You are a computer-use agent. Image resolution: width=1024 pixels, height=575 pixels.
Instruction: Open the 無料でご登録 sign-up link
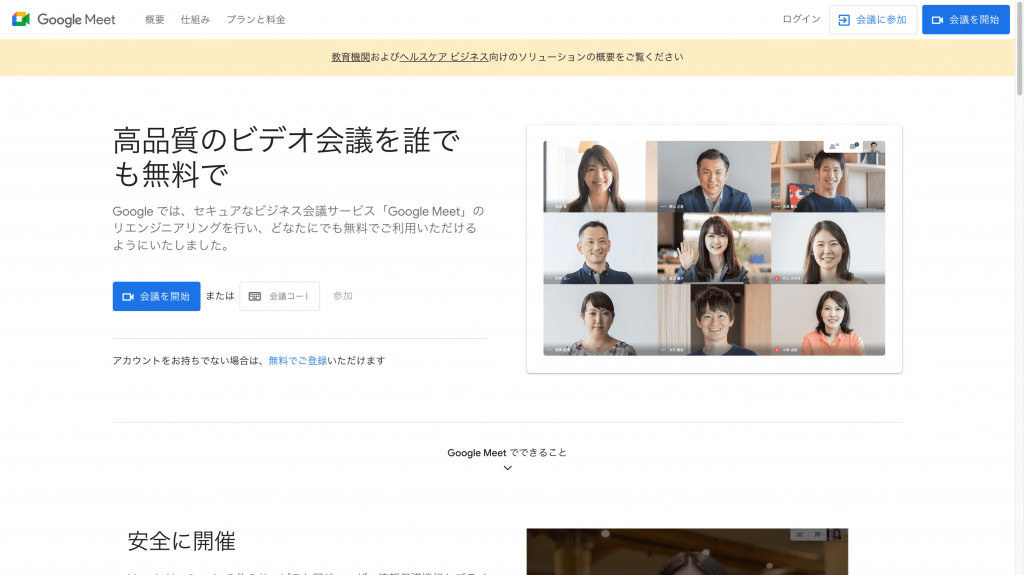[298, 361]
